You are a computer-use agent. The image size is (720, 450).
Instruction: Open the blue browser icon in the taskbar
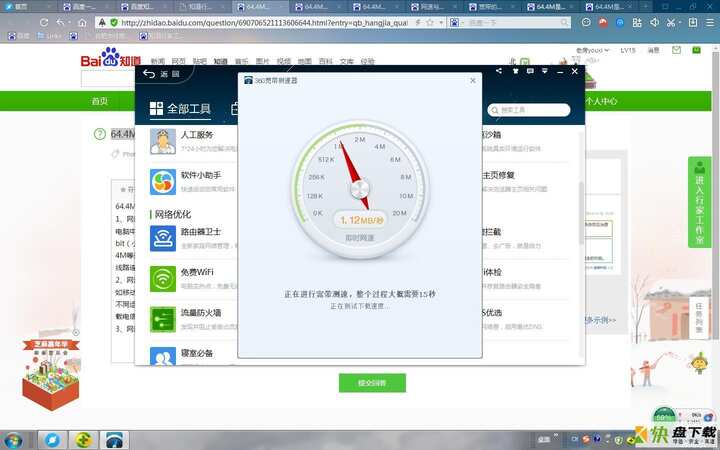pyautogui.click(x=53, y=440)
